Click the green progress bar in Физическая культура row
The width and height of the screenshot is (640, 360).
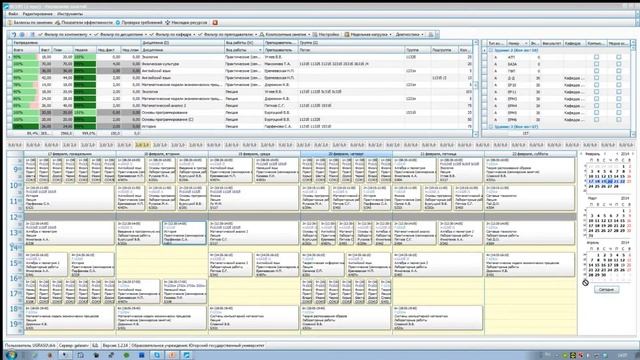pyautogui.click(x=25, y=64)
